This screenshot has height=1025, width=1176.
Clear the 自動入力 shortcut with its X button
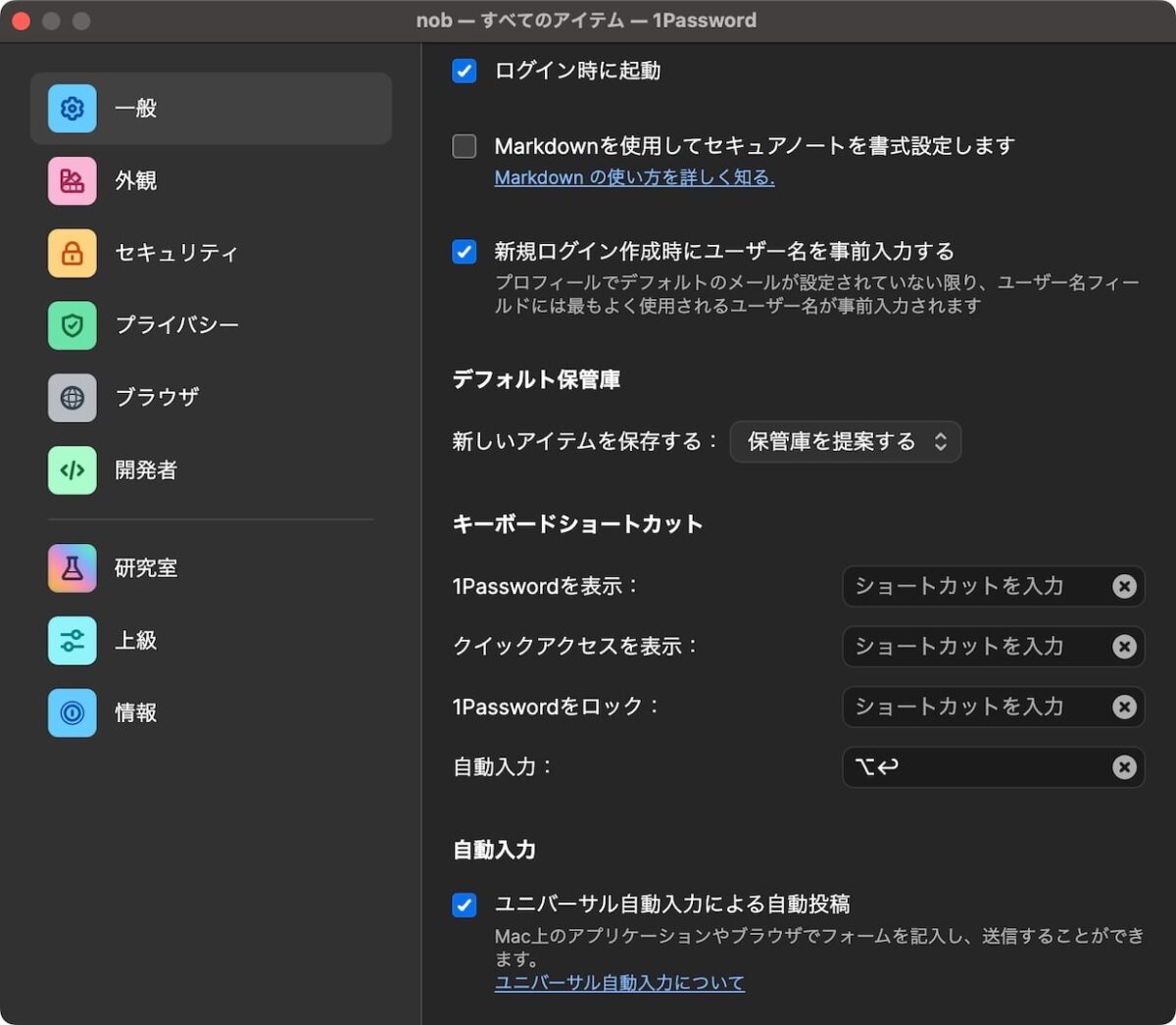click(x=1124, y=767)
